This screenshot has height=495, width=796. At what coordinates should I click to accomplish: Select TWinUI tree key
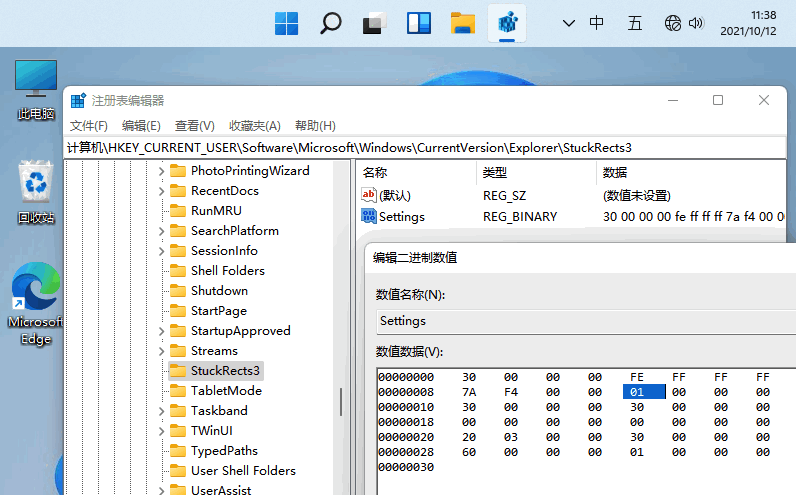212,431
